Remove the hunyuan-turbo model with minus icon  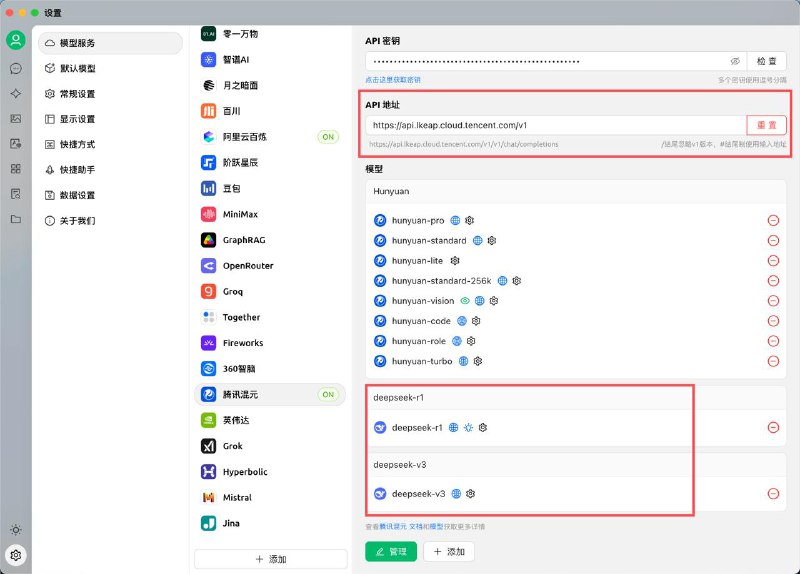point(773,361)
